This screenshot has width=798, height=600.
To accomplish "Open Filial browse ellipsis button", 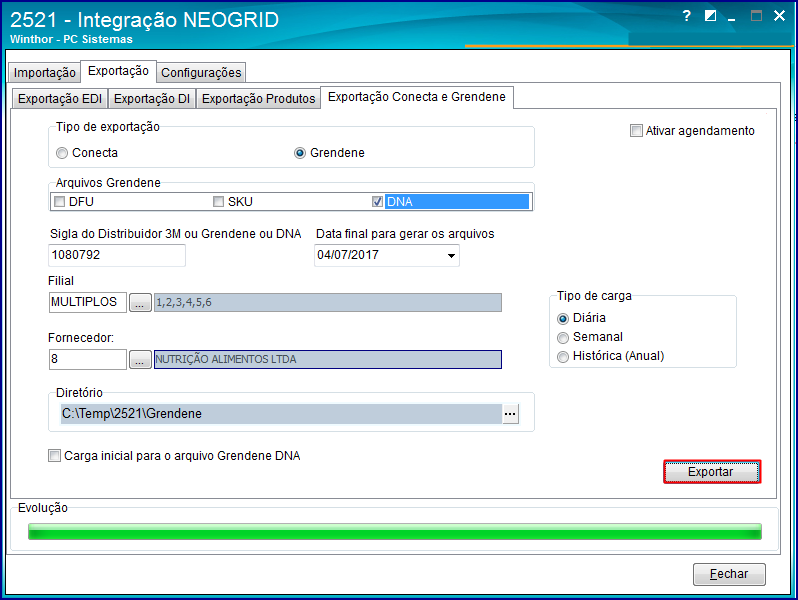I will click(140, 302).
